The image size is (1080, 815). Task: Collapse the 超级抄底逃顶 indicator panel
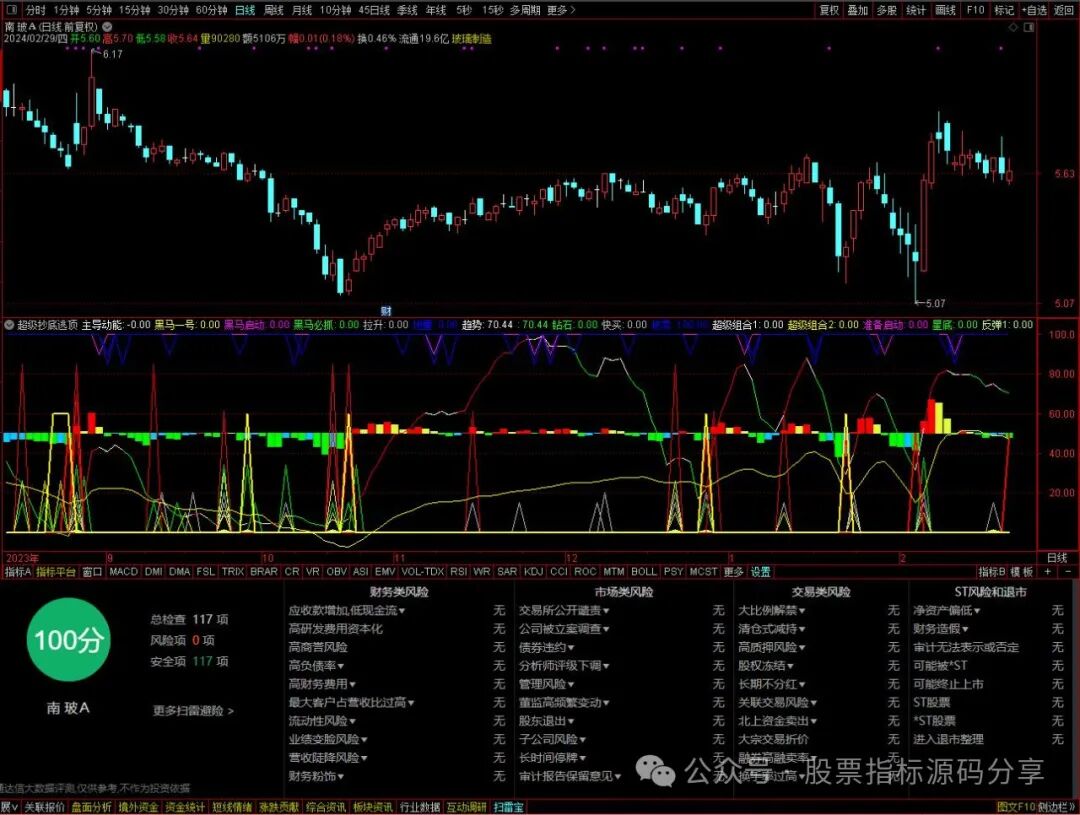(9, 324)
